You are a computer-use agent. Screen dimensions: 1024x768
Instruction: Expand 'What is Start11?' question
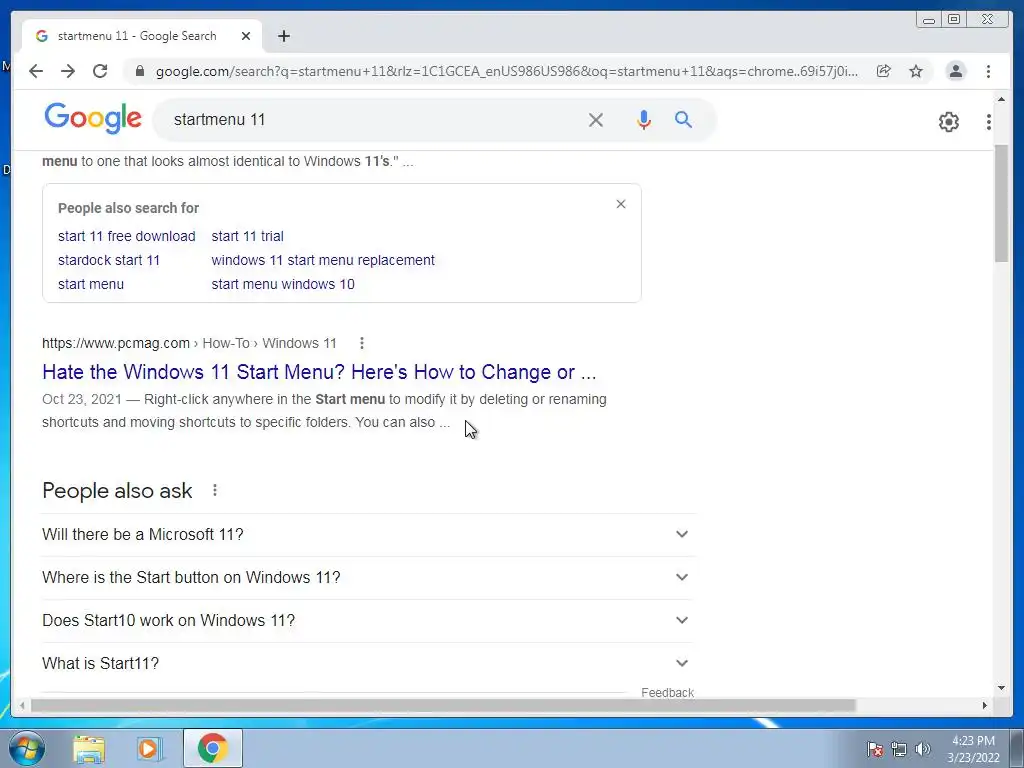click(367, 664)
